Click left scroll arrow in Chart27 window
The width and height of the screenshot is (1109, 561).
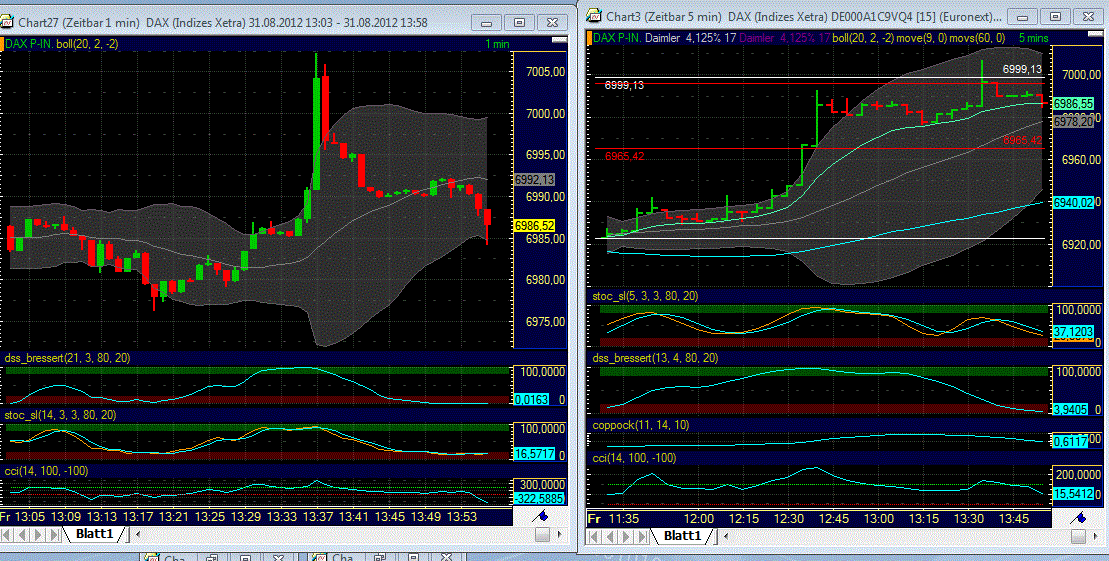tap(137, 535)
